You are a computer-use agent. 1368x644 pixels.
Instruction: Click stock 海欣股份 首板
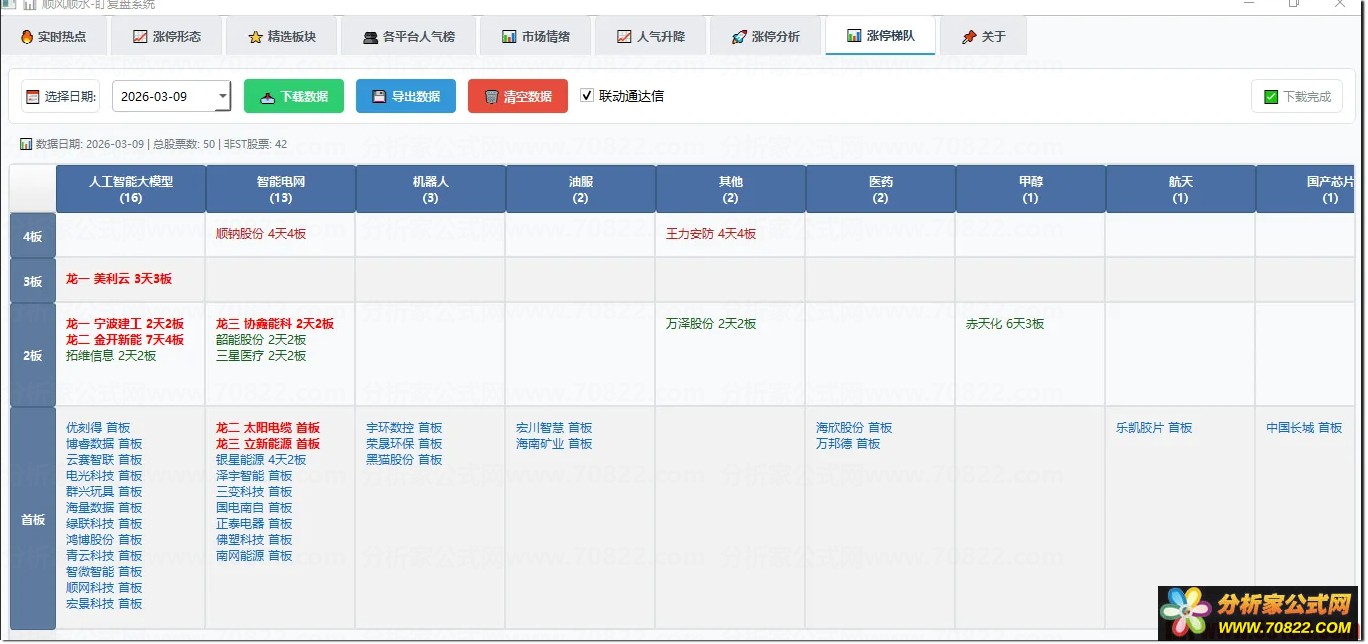pos(854,428)
